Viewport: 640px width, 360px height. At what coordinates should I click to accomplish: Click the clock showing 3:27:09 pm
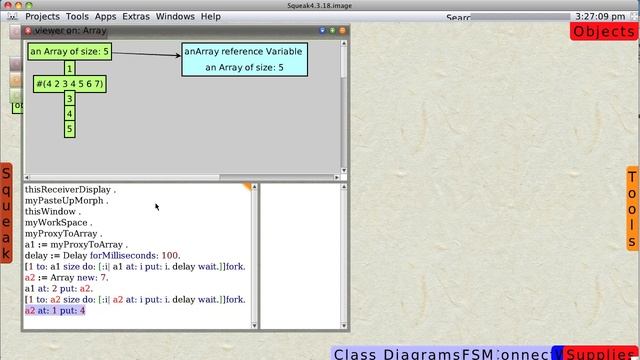pos(600,17)
